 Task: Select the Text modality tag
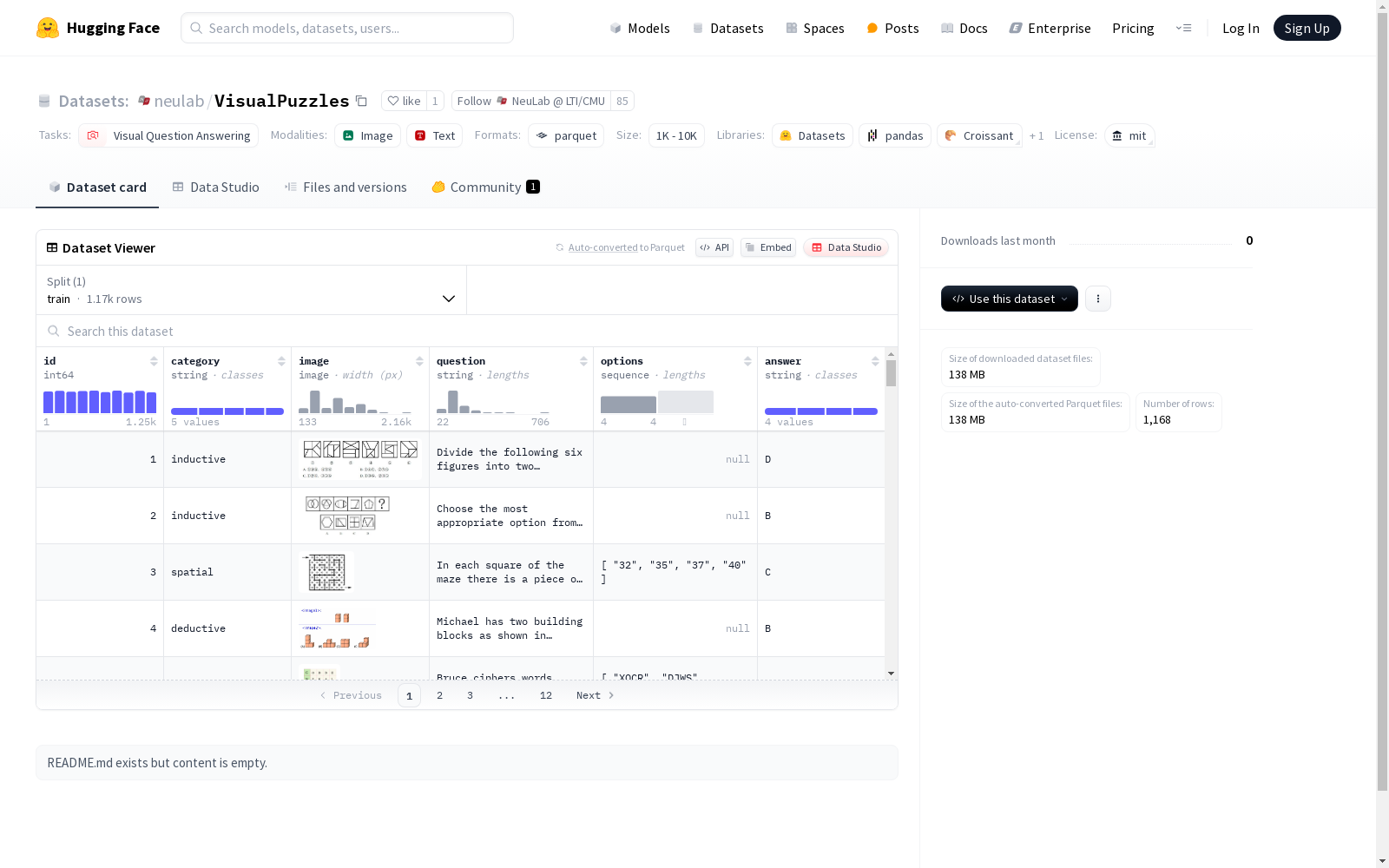click(434, 135)
